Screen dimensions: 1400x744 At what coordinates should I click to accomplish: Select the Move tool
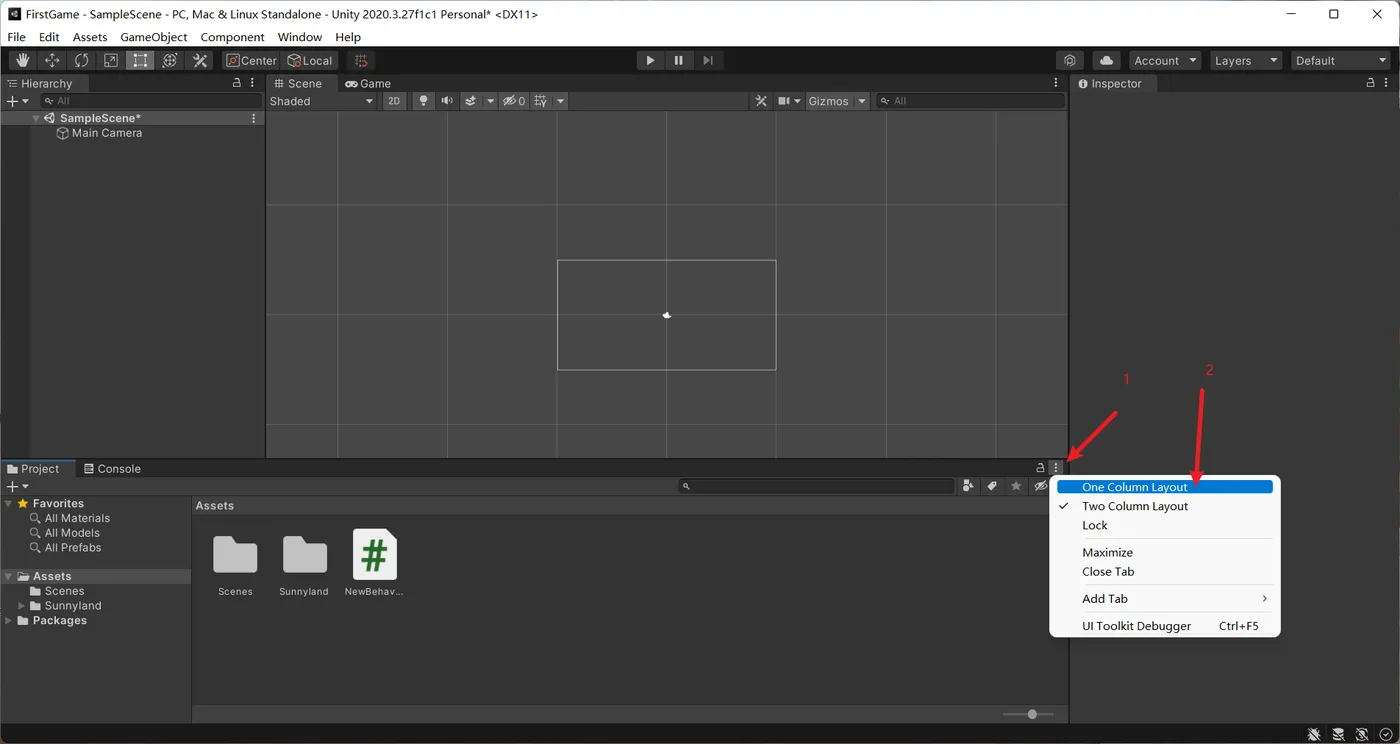pyautogui.click(x=52, y=61)
